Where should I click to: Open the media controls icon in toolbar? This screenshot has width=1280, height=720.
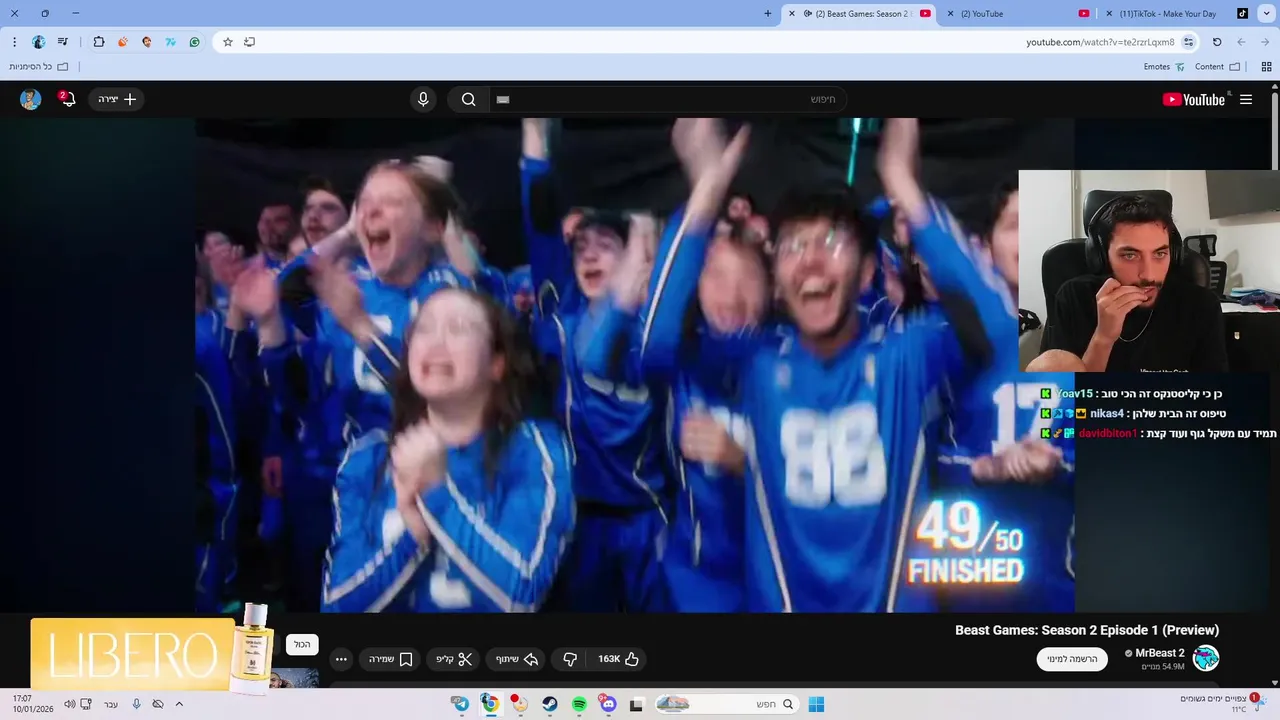pos(63,42)
